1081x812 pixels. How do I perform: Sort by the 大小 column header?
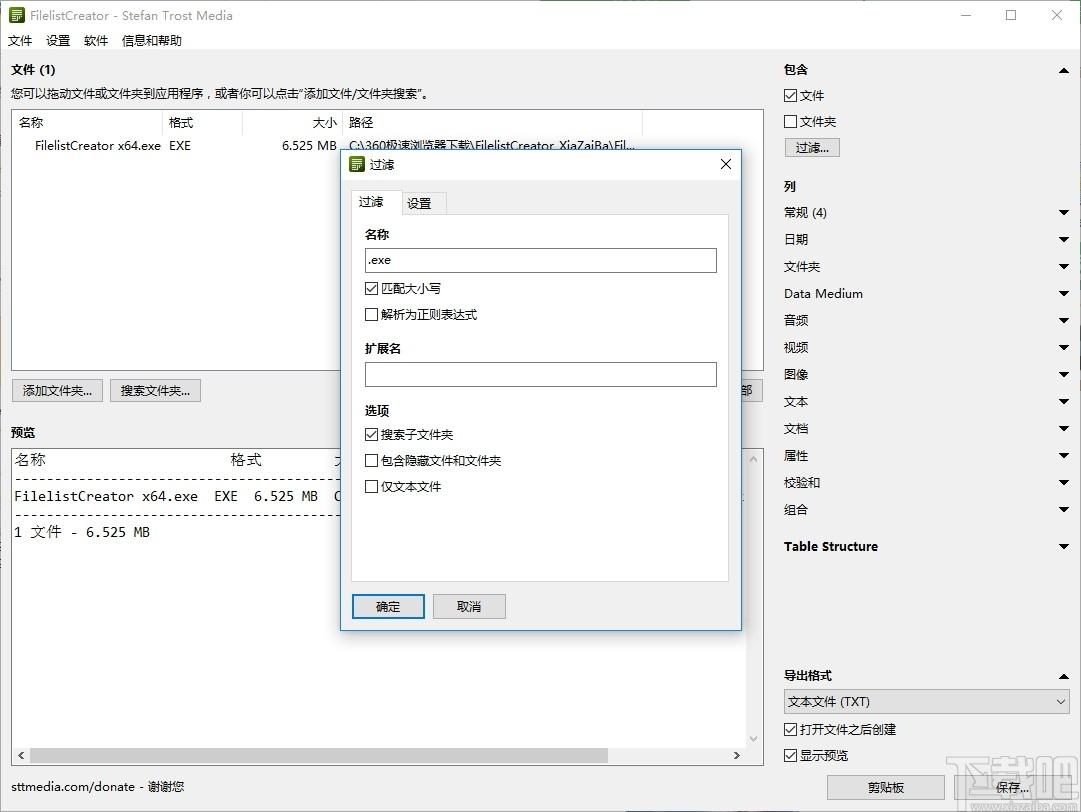pos(292,123)
